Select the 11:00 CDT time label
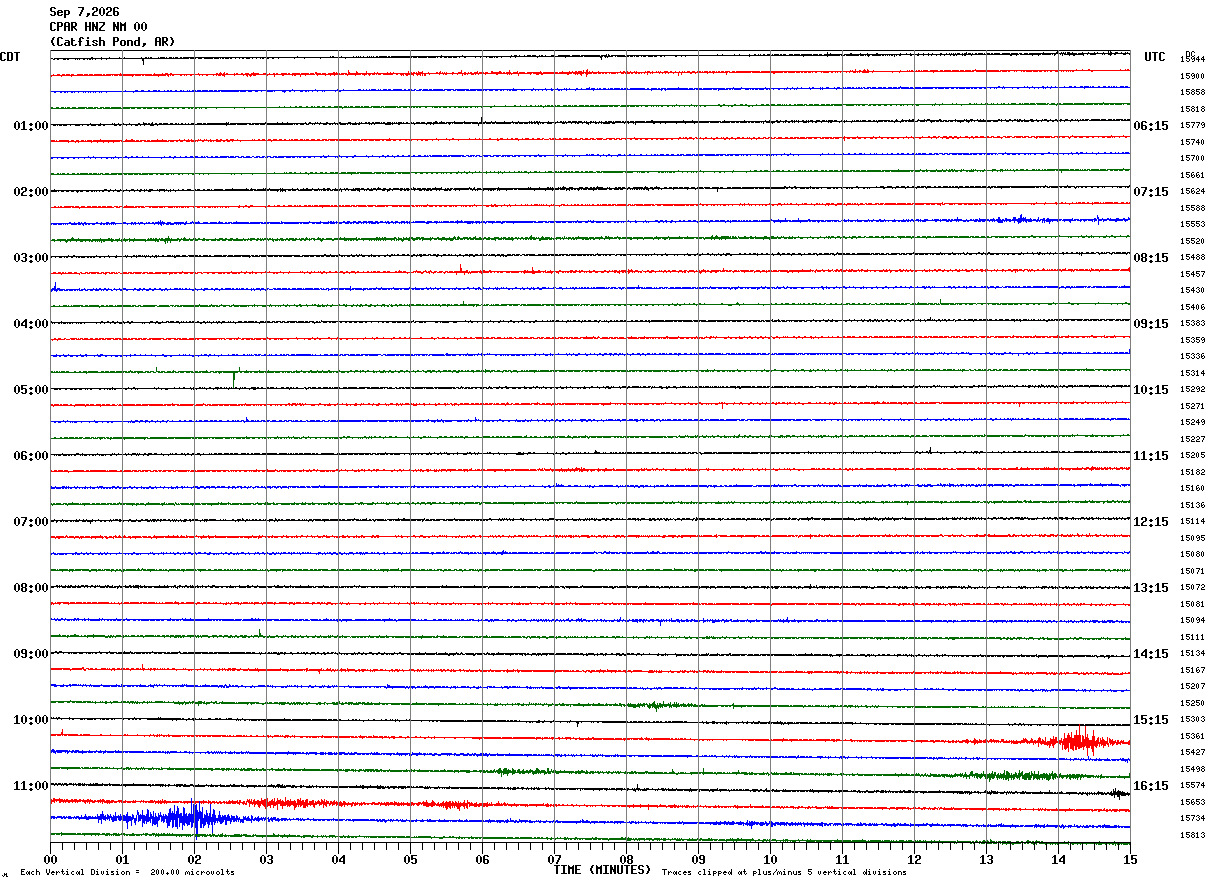The image size is (1210, 886). [31, 786]
